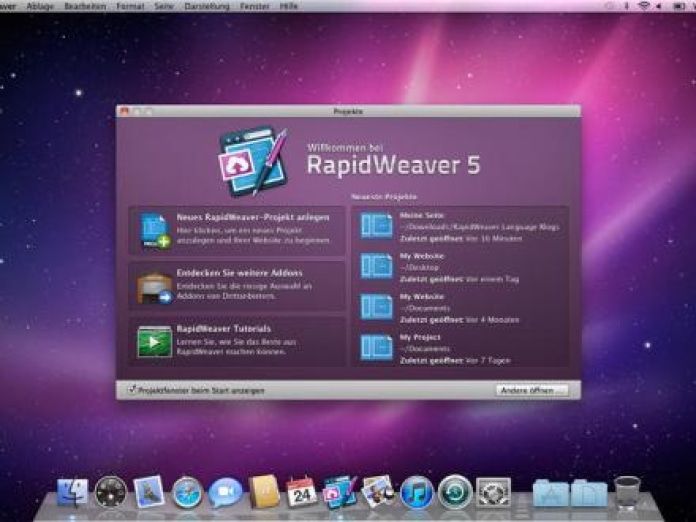Screen dimensions: 696x522
Task: Open the Applications folder stack in dock
Action: (551, 493)
